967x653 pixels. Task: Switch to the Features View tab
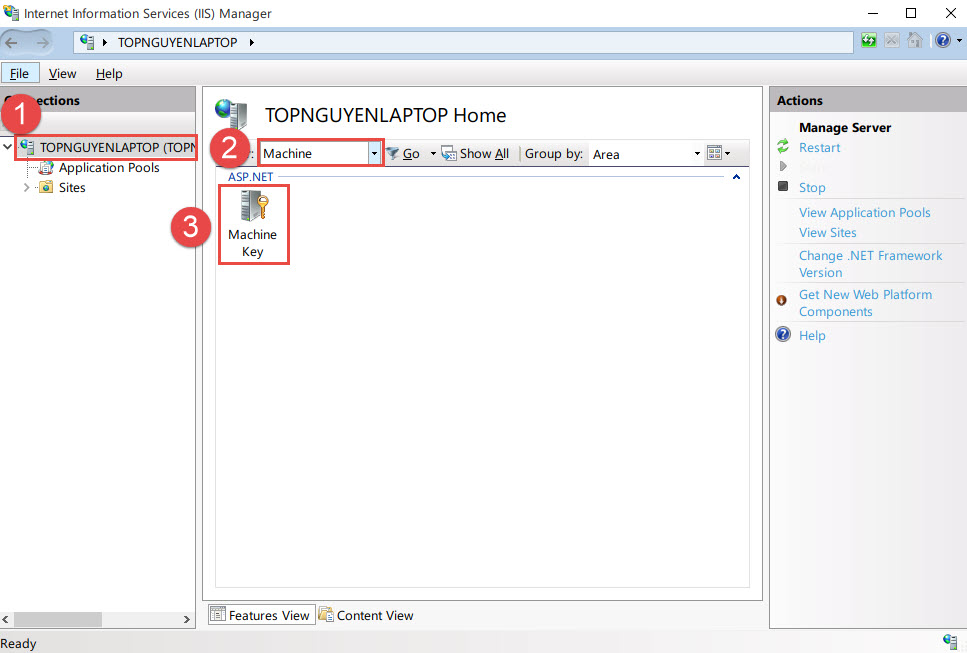point(260,615)
